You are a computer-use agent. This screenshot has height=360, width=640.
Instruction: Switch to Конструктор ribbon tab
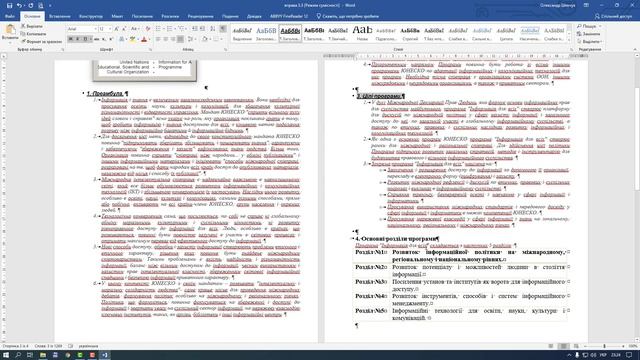coord(91,17)
